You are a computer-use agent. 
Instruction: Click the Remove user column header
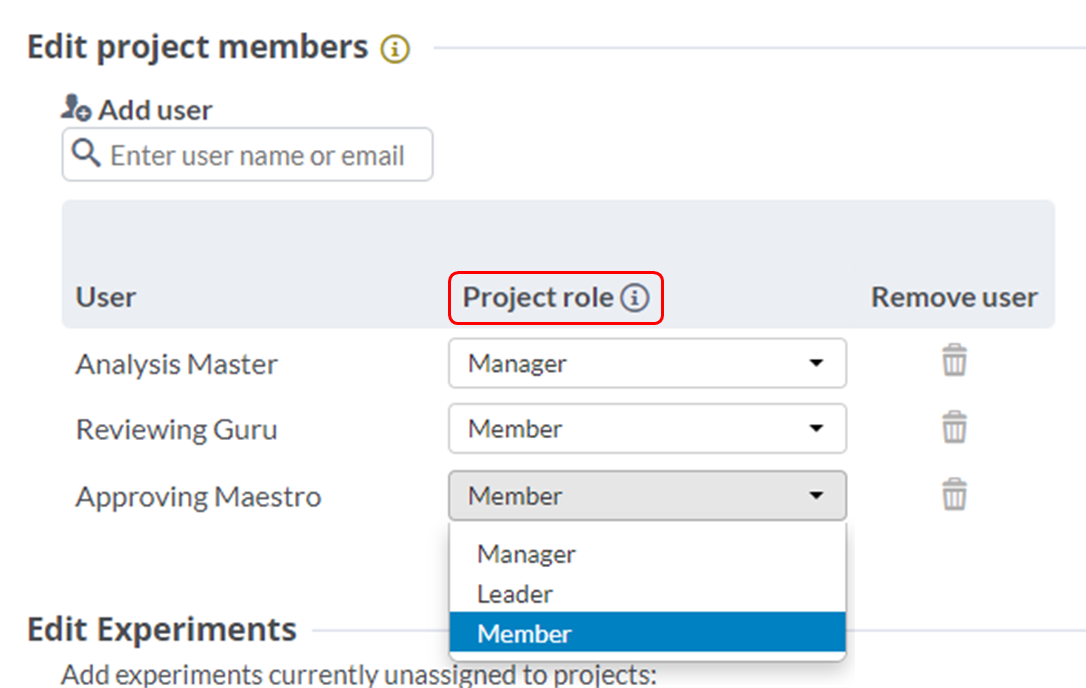954,298
